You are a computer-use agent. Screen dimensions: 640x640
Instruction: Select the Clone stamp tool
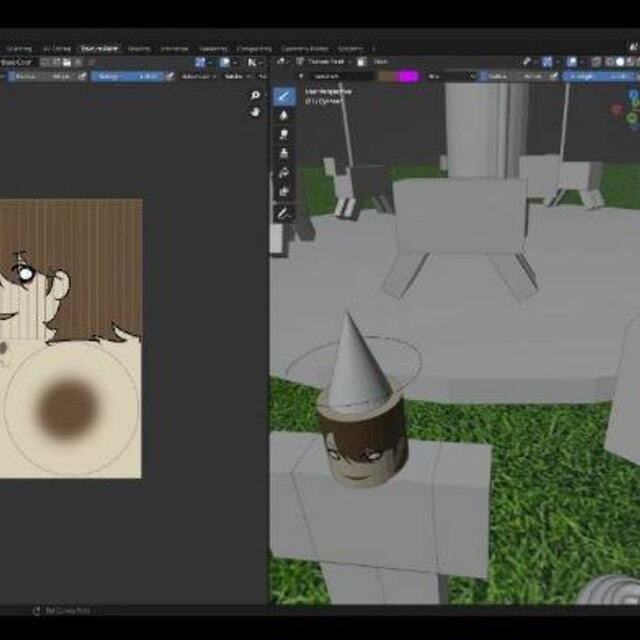(284, 153)
